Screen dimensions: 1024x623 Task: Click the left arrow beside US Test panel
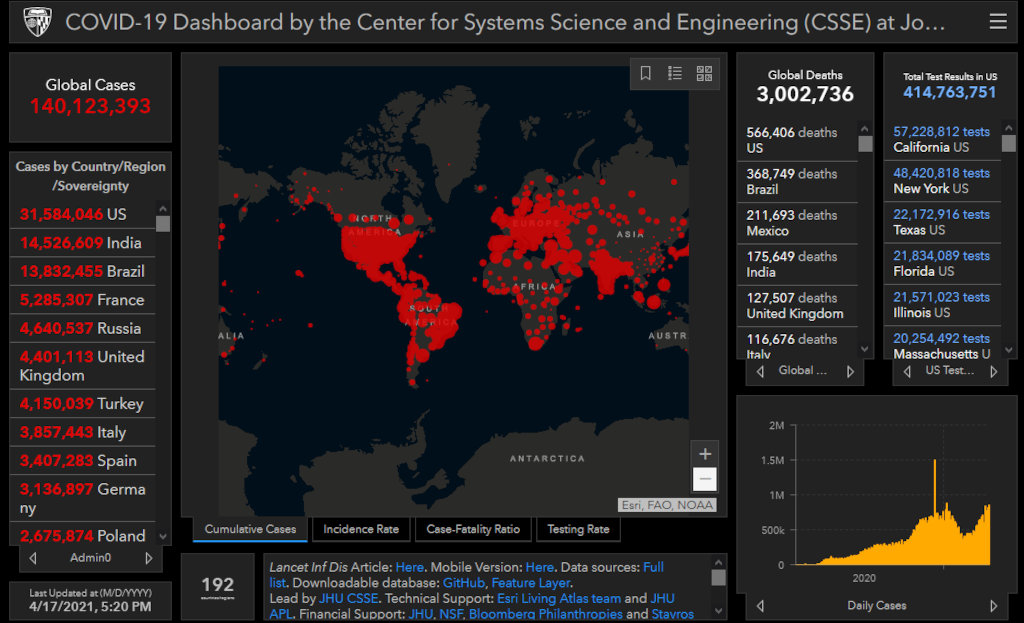pos(907,371)
